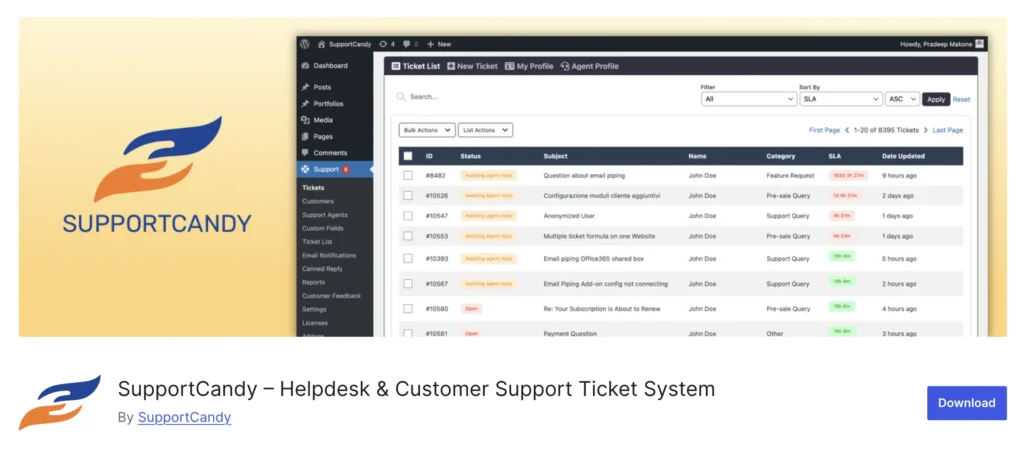Open Support Agents submenu item
The image size is (1024, 453).
click(x=325, y=215)
